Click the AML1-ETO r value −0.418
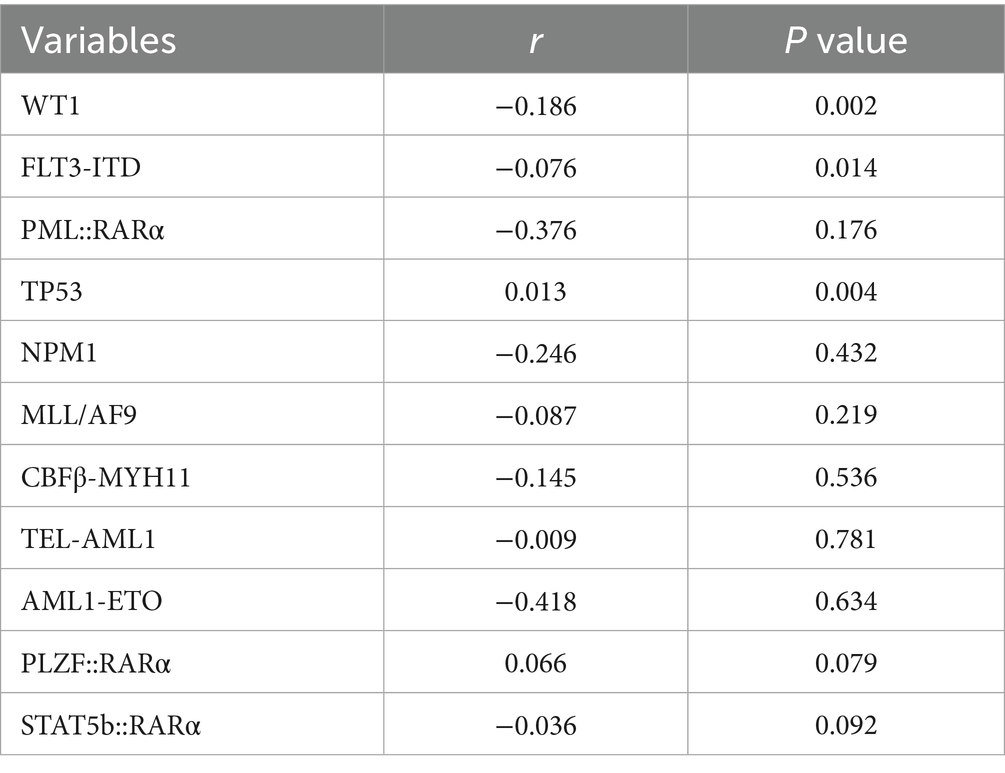 [x=535, y=601]
